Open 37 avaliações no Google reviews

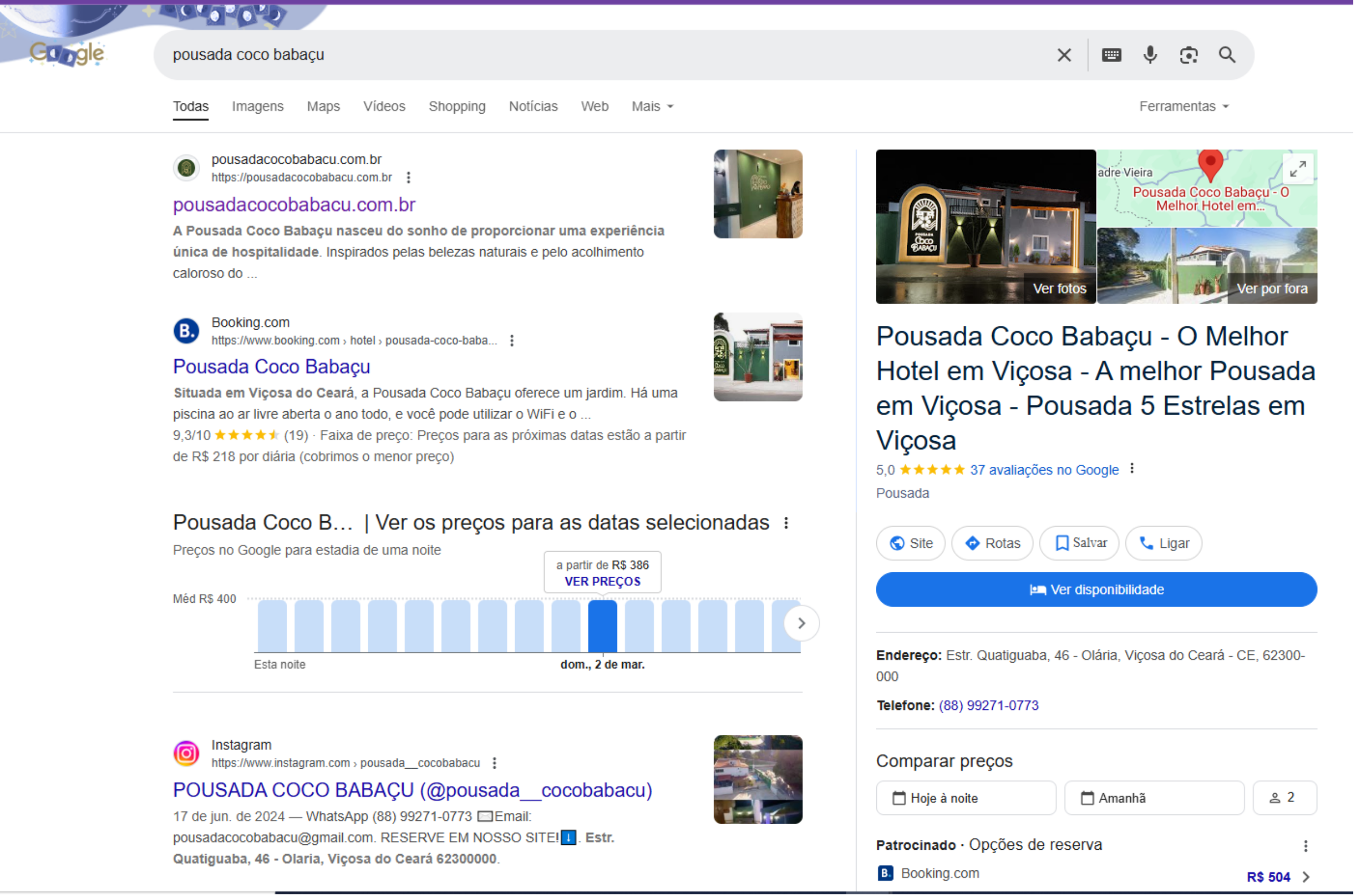[1044, 470]
